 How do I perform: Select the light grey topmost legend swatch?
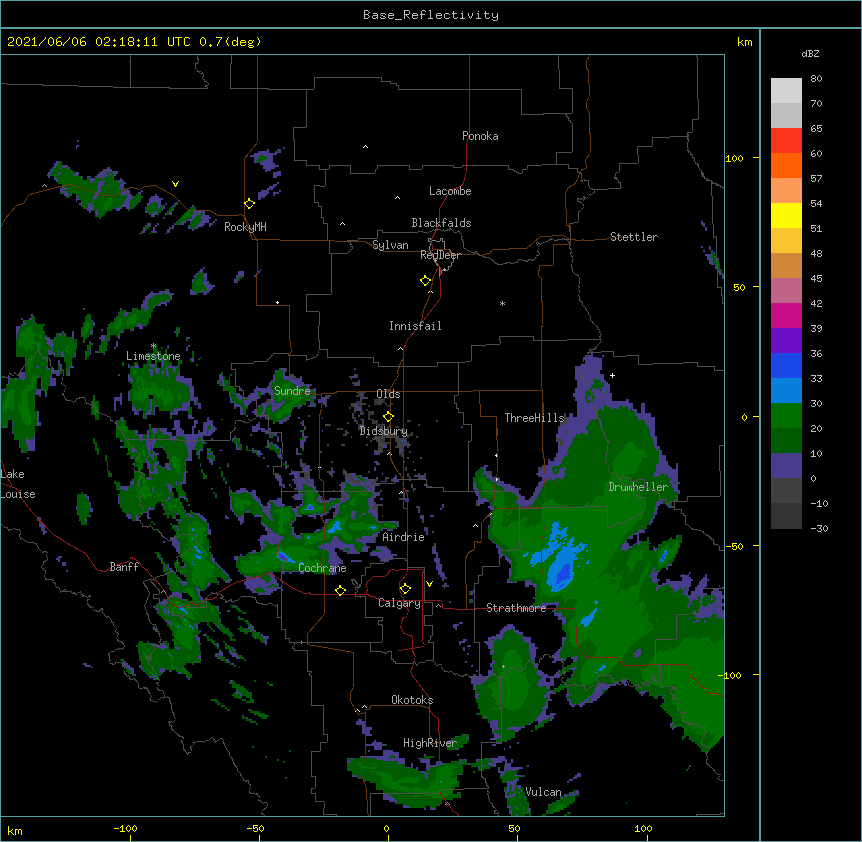[x=786, y=90]
